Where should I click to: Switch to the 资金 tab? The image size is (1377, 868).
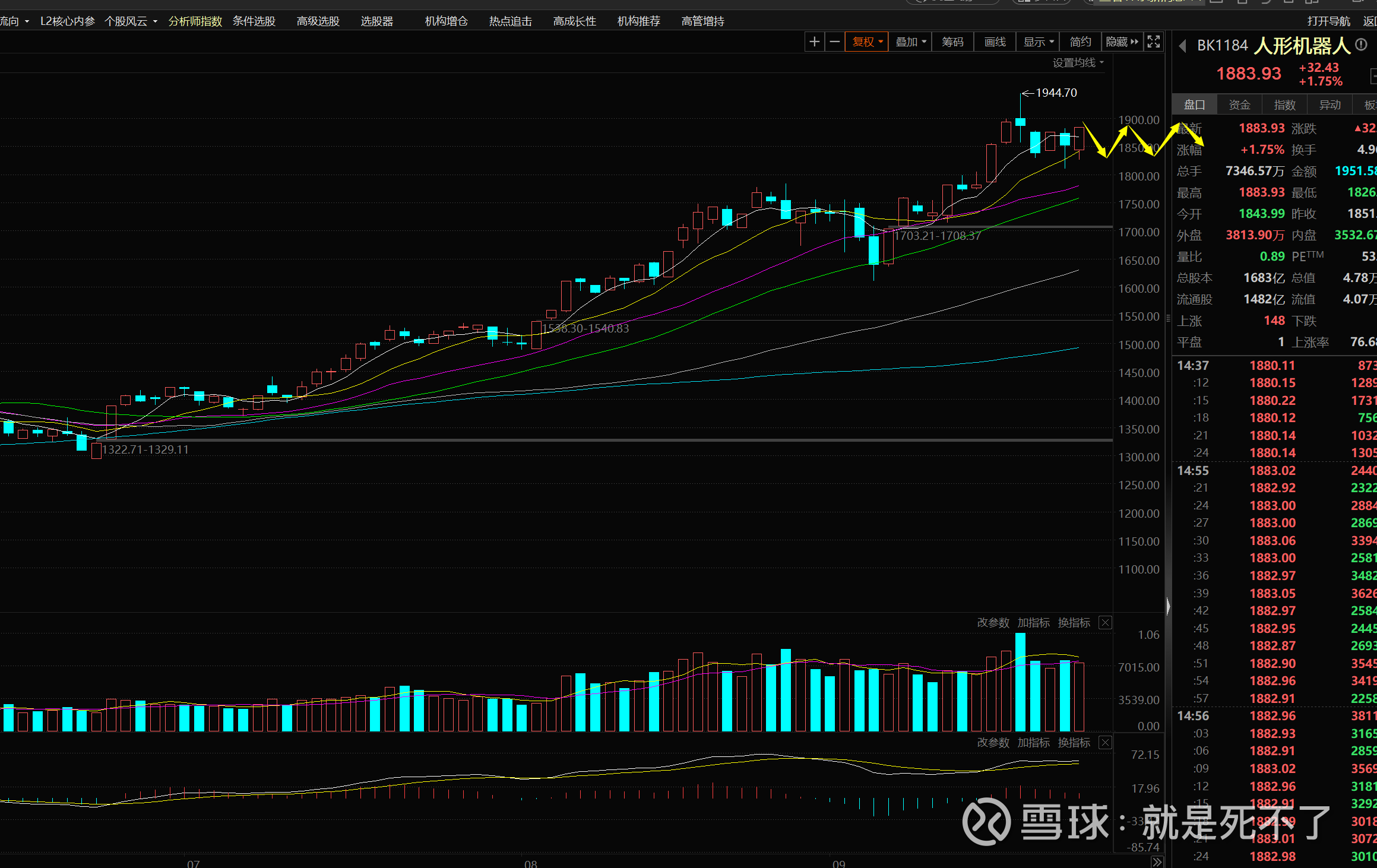[x=1239, y=104]
